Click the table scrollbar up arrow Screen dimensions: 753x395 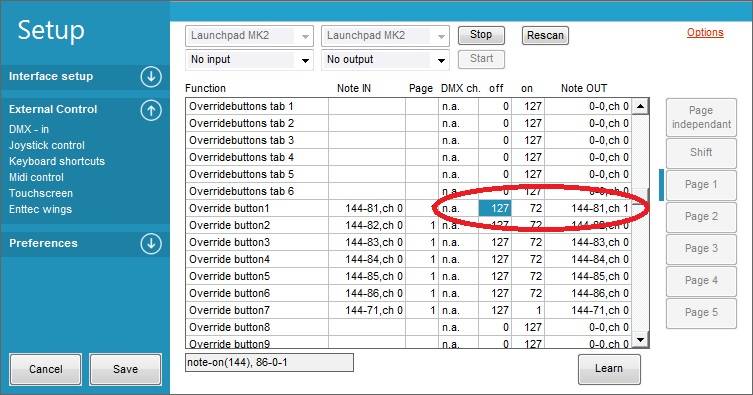(x=640, y=106)
